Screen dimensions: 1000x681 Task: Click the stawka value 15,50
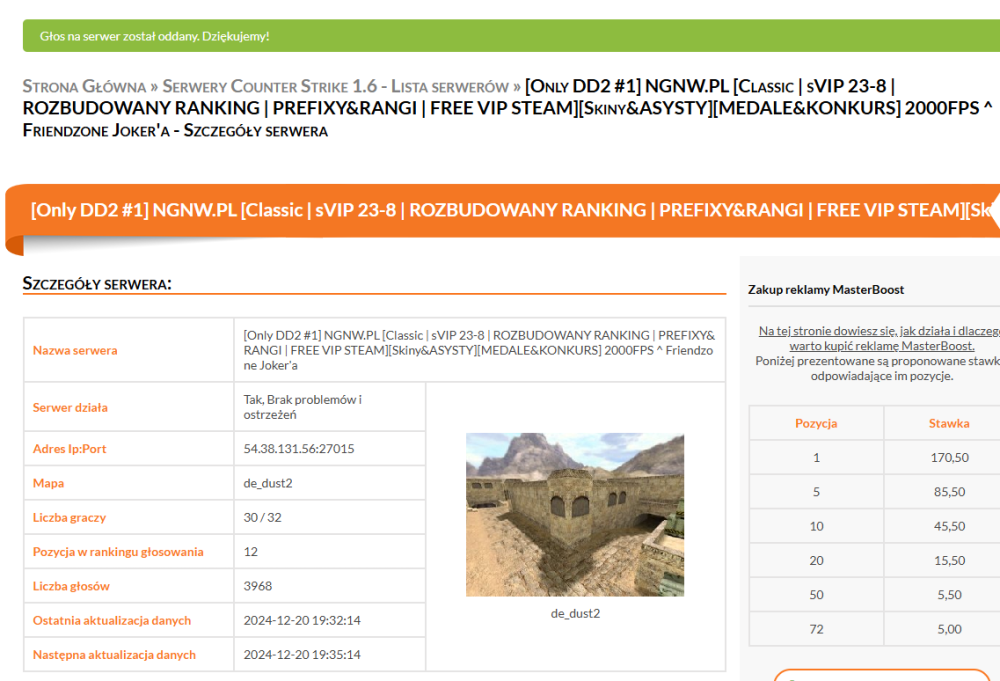pos(949,561)
